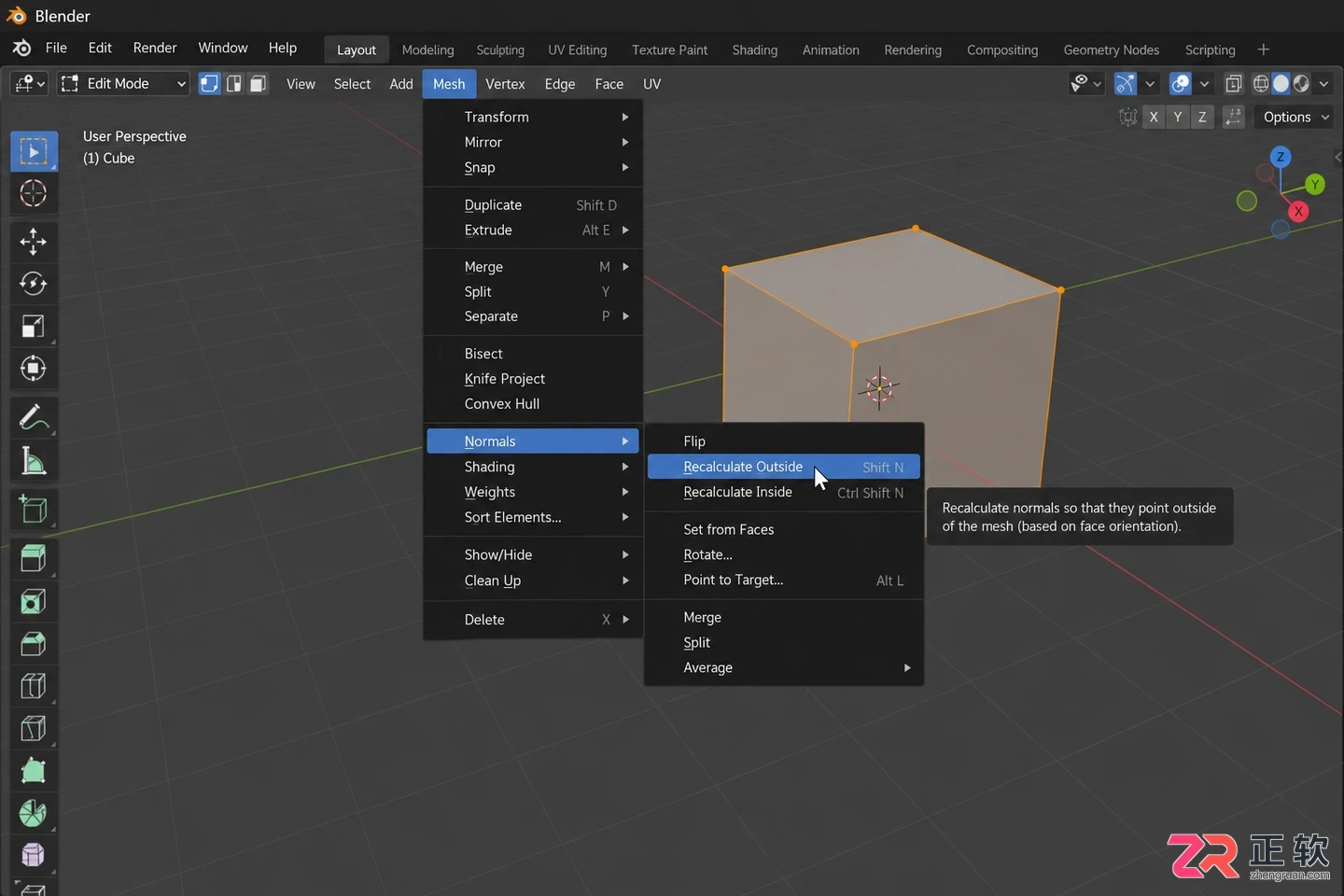Select the Extrude Region tool
1344x896 pixels.
click(x=34, y=558)
